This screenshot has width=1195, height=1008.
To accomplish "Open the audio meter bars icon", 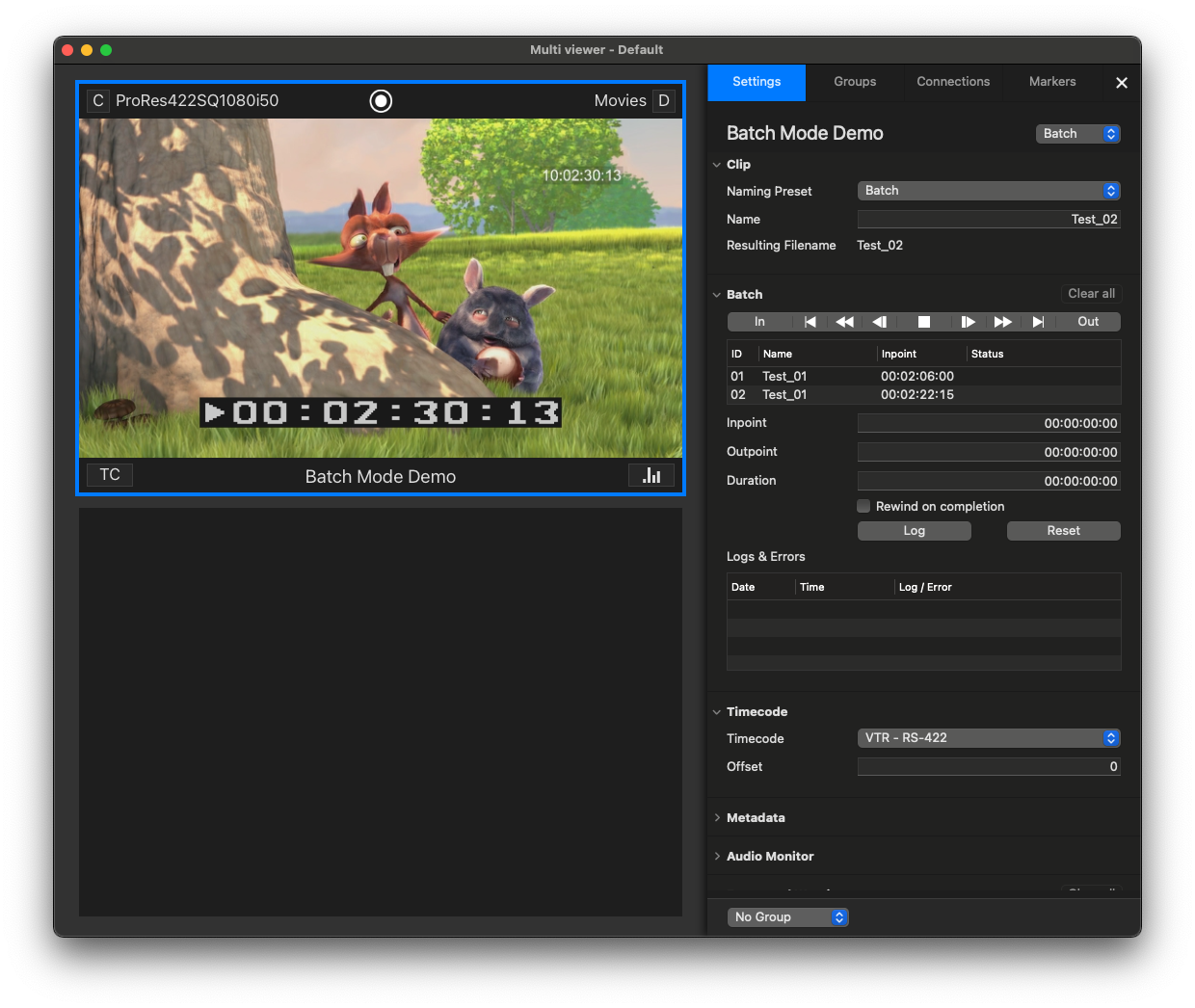I will click(x=651, y=475).
